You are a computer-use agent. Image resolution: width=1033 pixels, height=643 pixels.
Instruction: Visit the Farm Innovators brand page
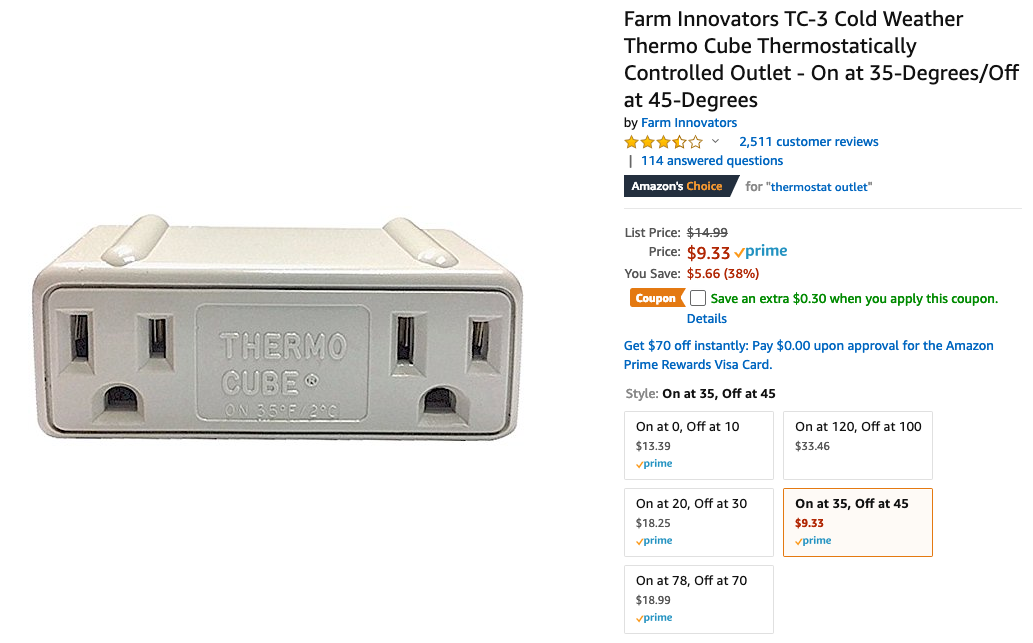pyautogui.click(x=689, y=123)
